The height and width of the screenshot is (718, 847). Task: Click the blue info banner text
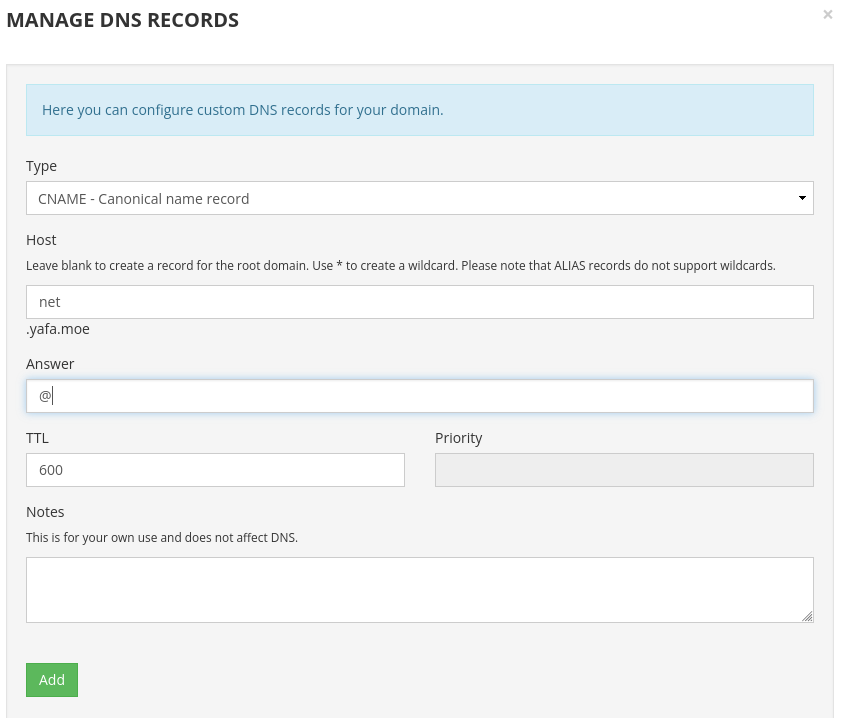[243, 110]
